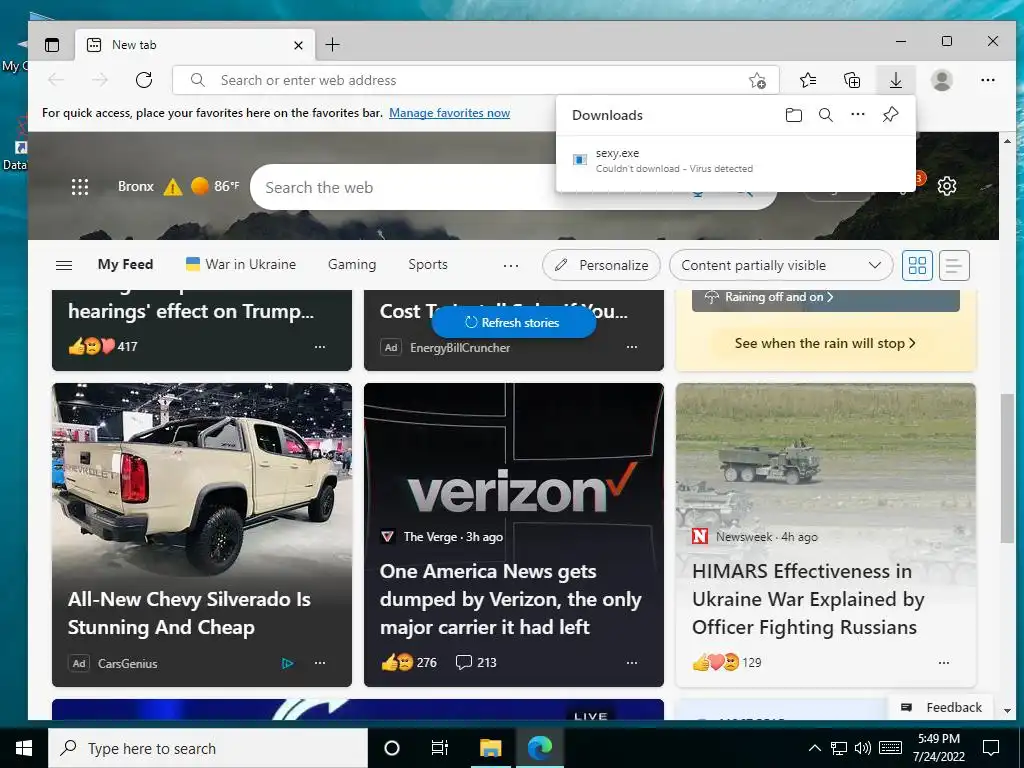This screenshot has height=768, width=1024.
Task: Open Bronx weather location
Action: pos(136,187)
